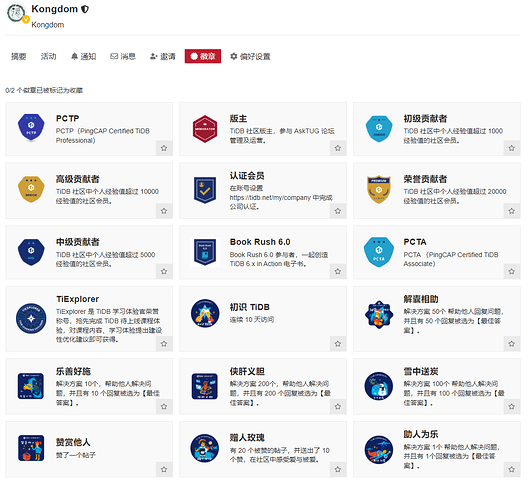Click the favorites count text 0/2
Screen dimensions: 531x500
coord(44,90)
